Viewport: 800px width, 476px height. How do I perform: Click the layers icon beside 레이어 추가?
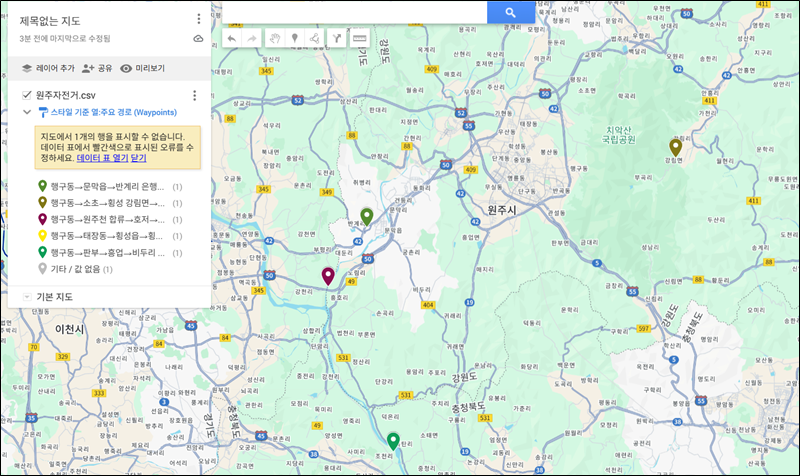click(27, 68)
